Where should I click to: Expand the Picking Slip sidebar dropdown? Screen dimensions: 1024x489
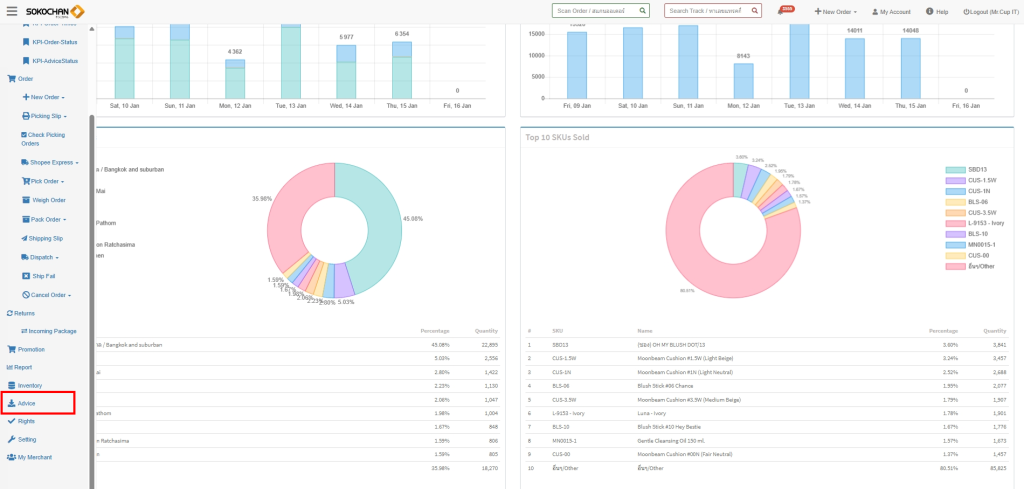pos(48,116)
